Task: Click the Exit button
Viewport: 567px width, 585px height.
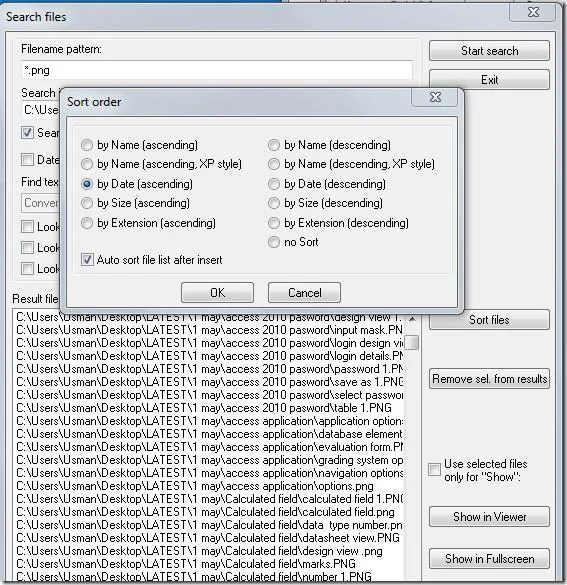Action: (x=489, y=79)
